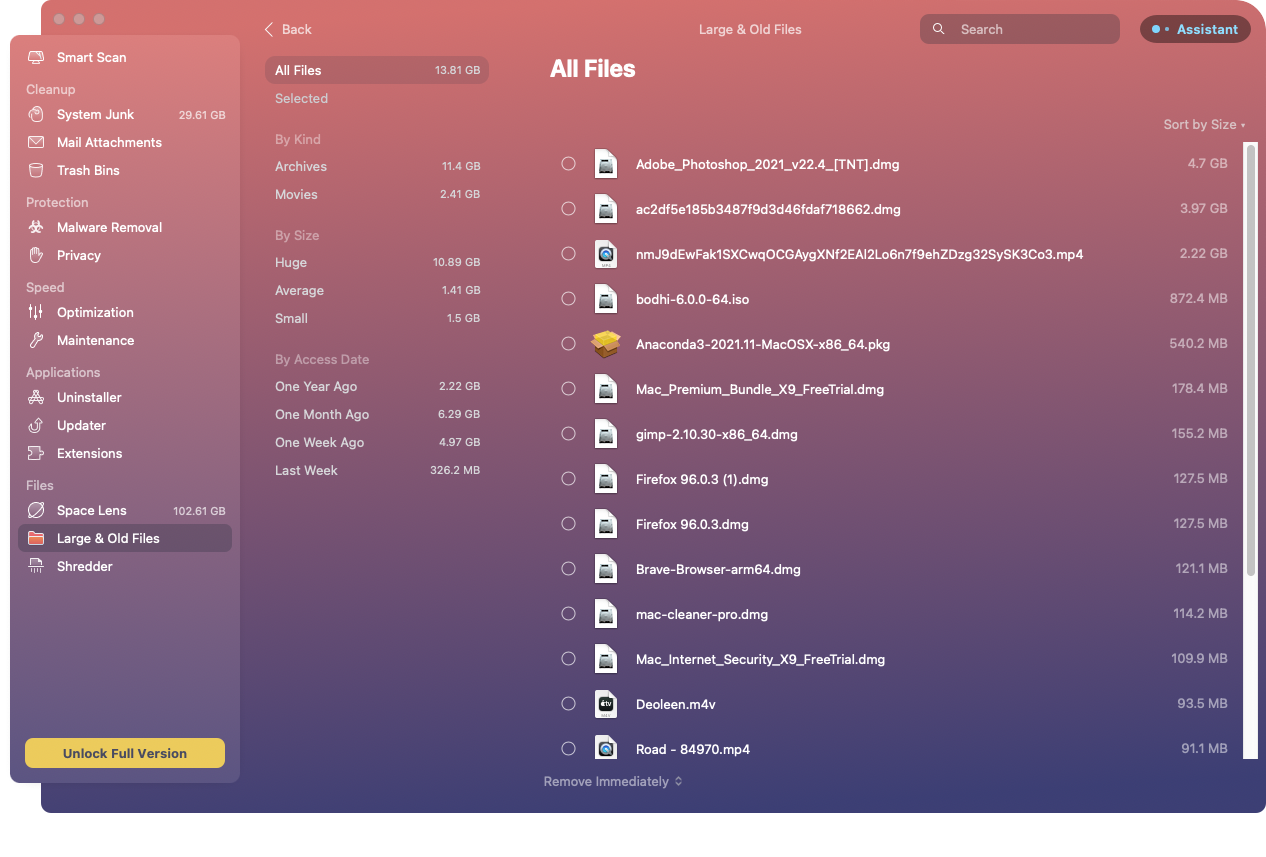Click the nmJ9dEwFak1 mp4 QuickTime file icon
Image resolution: width=1266 pixels, height=857 pixels.
[x=606, y=254]
